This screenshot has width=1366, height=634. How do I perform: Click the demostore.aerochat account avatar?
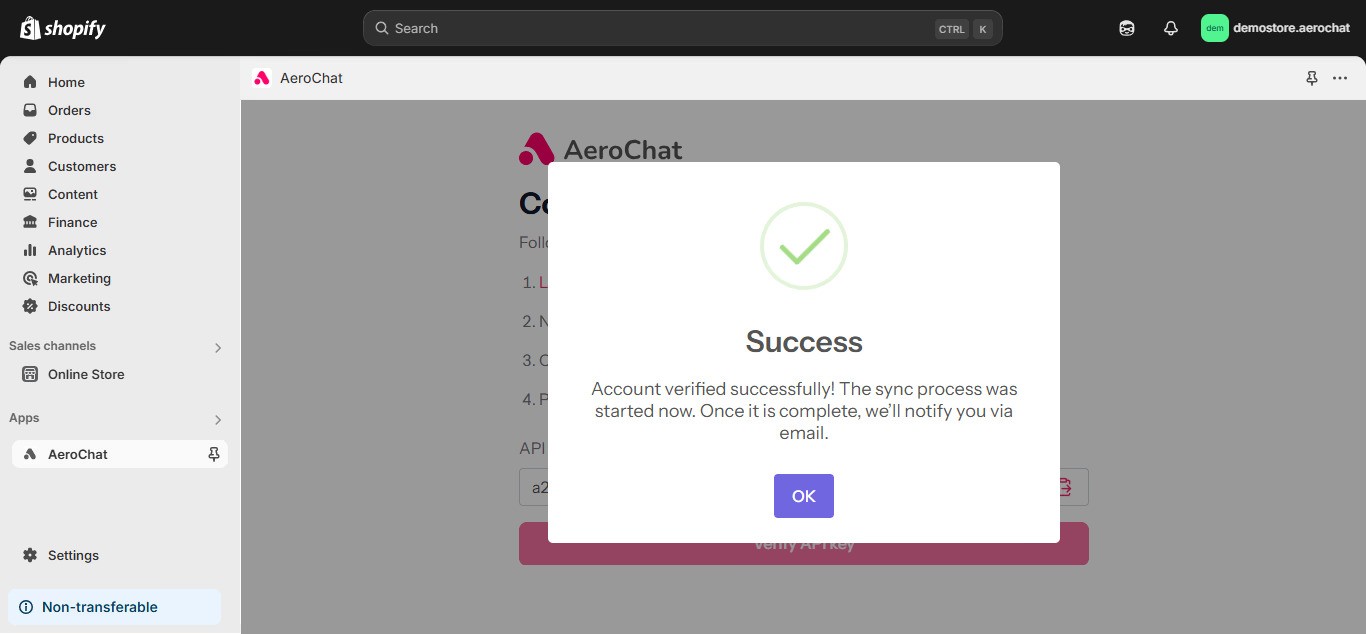point(1214,28)
